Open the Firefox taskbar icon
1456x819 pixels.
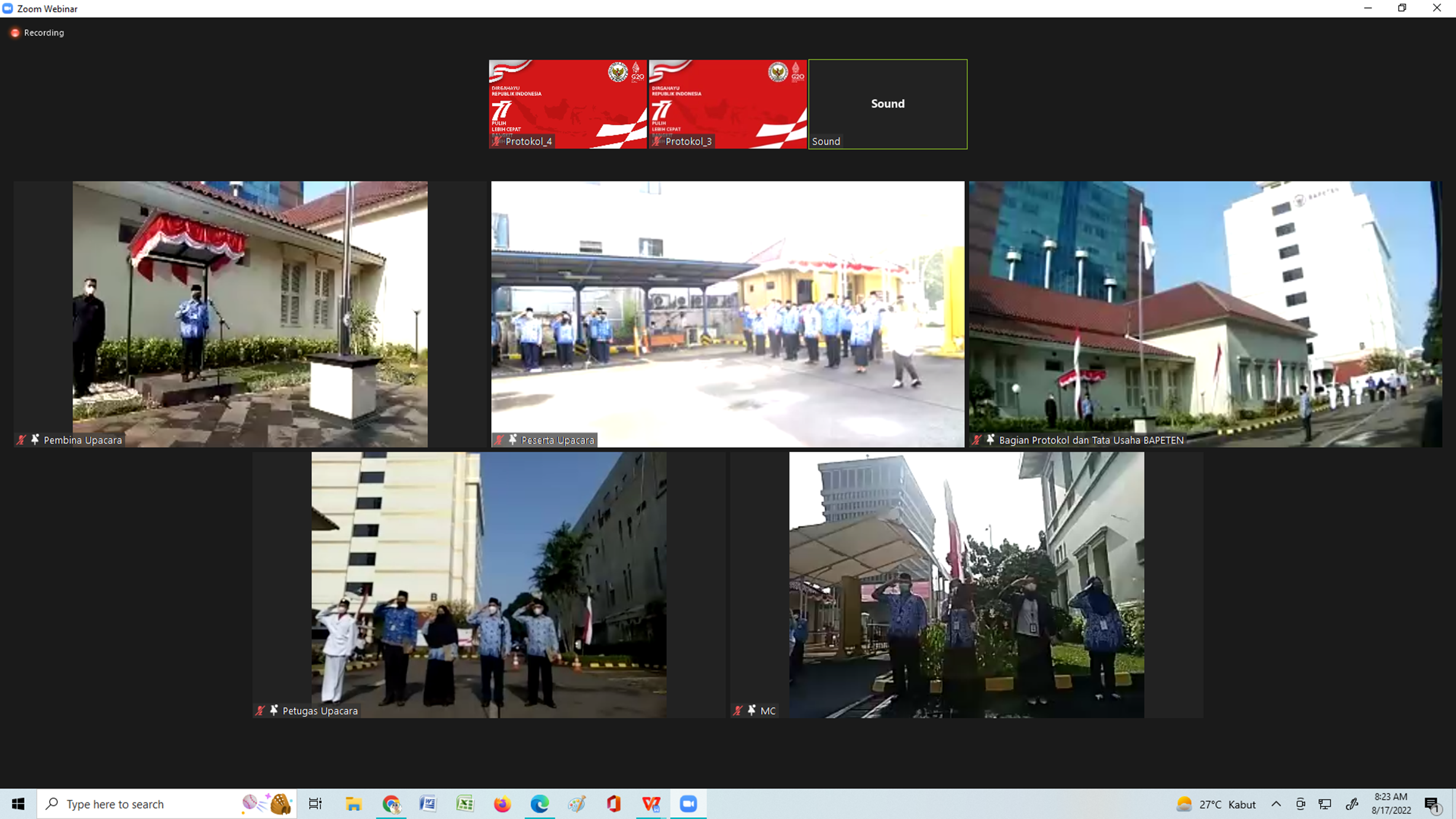coord(502,804)
